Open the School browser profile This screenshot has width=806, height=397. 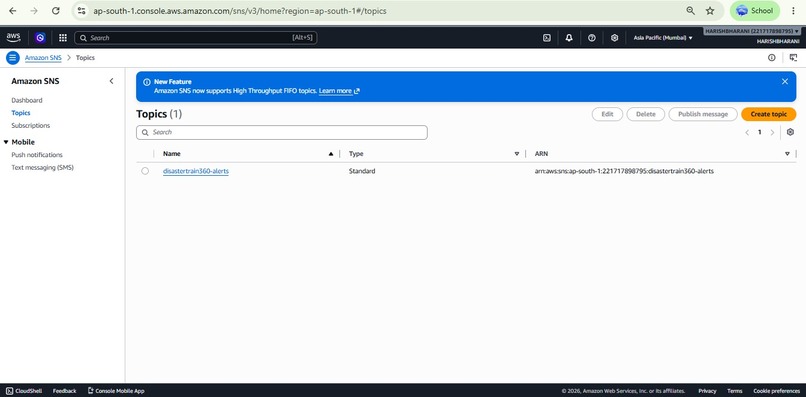pos(755,11)
